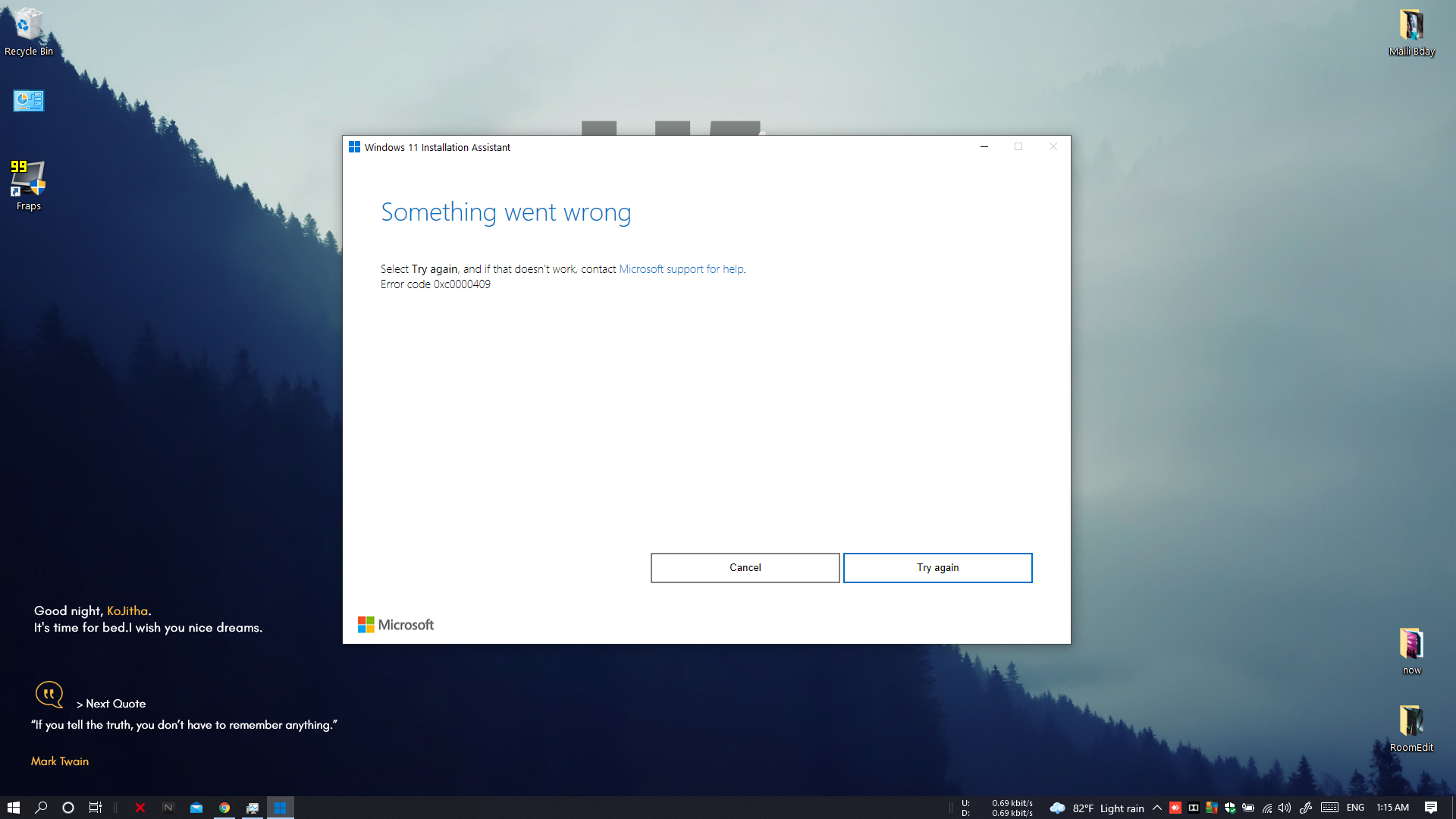Open the Microsoft support link

680,268
